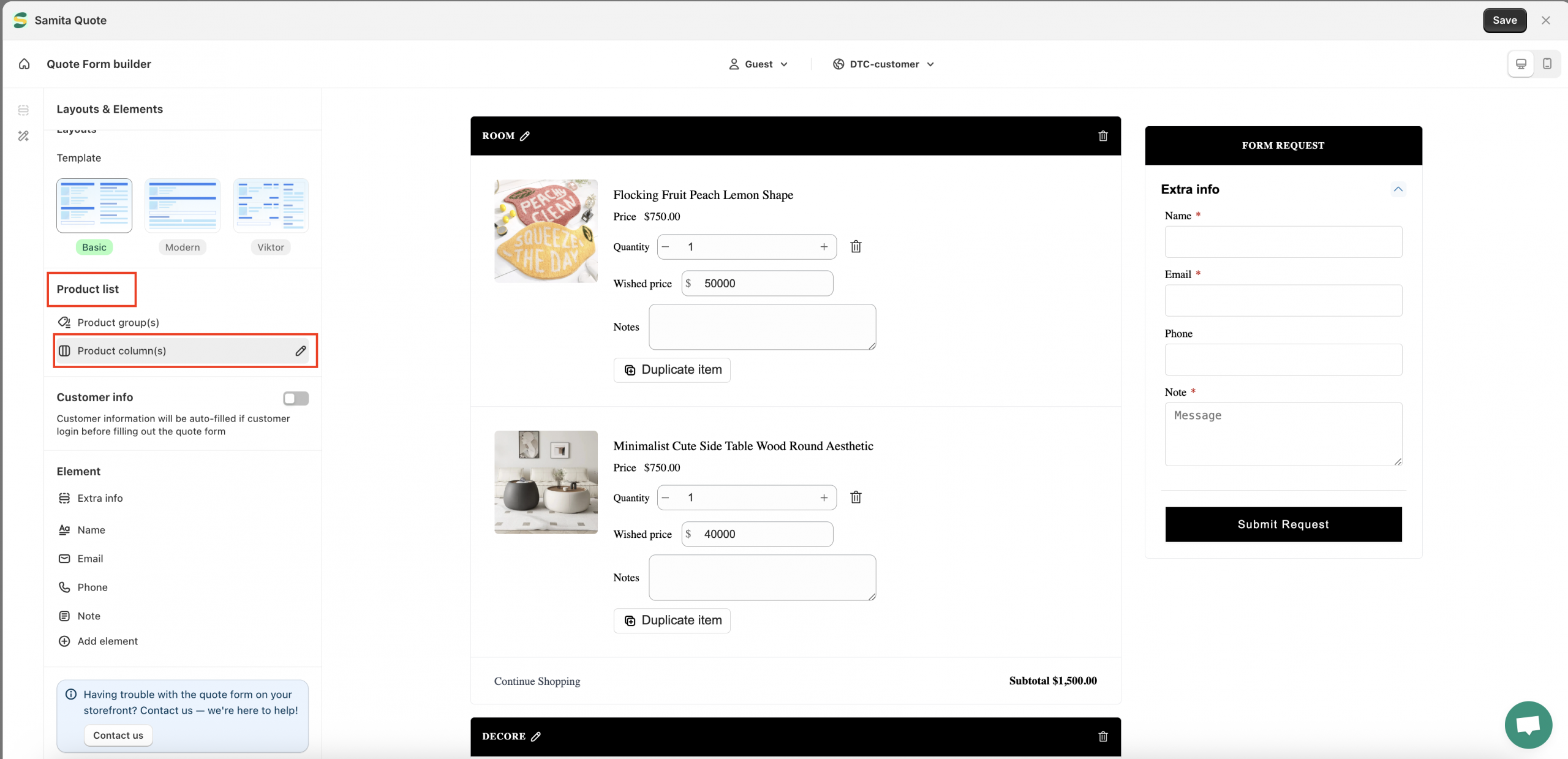Toggle the Customer info switch
Screen dimensions: 1568x759
tap(296, 398)
